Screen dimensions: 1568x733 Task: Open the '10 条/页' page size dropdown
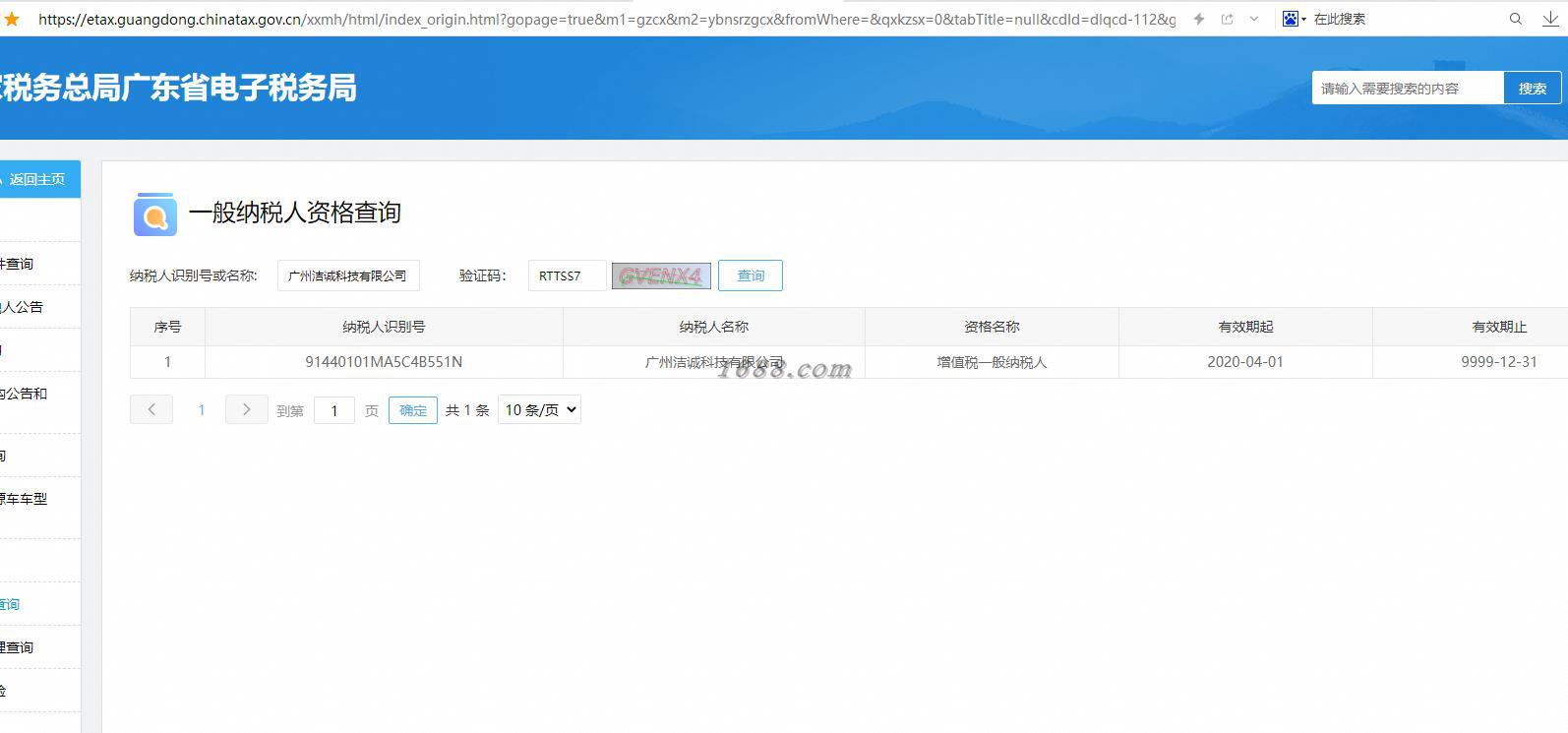point(539,409)
